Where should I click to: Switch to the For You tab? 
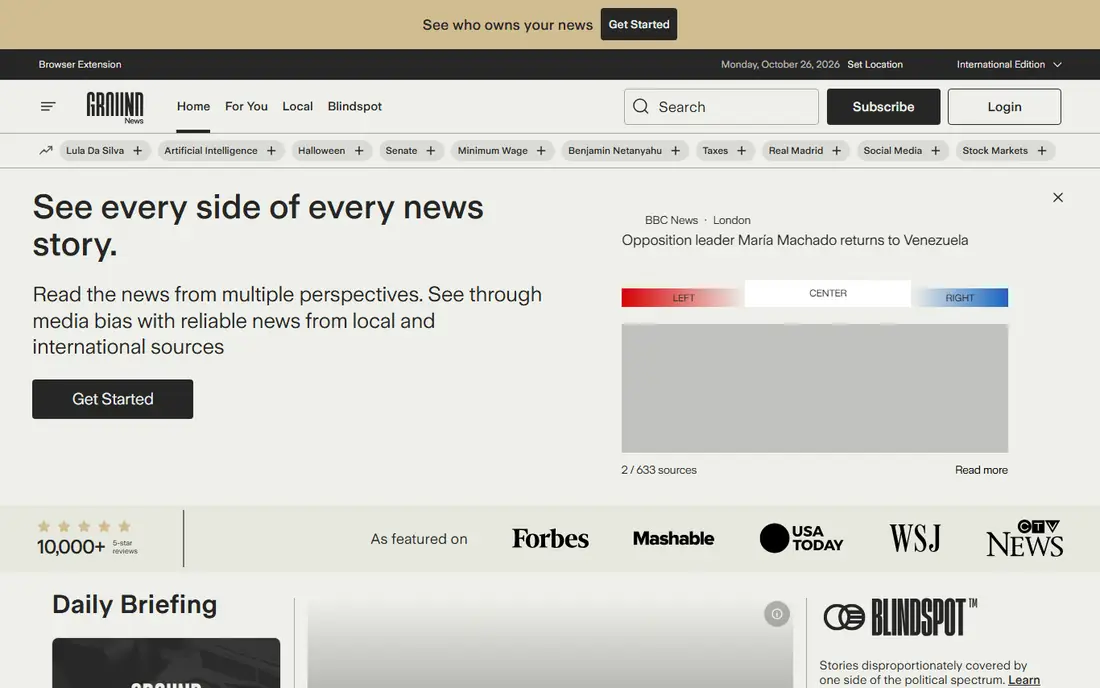tap(246, 107)
